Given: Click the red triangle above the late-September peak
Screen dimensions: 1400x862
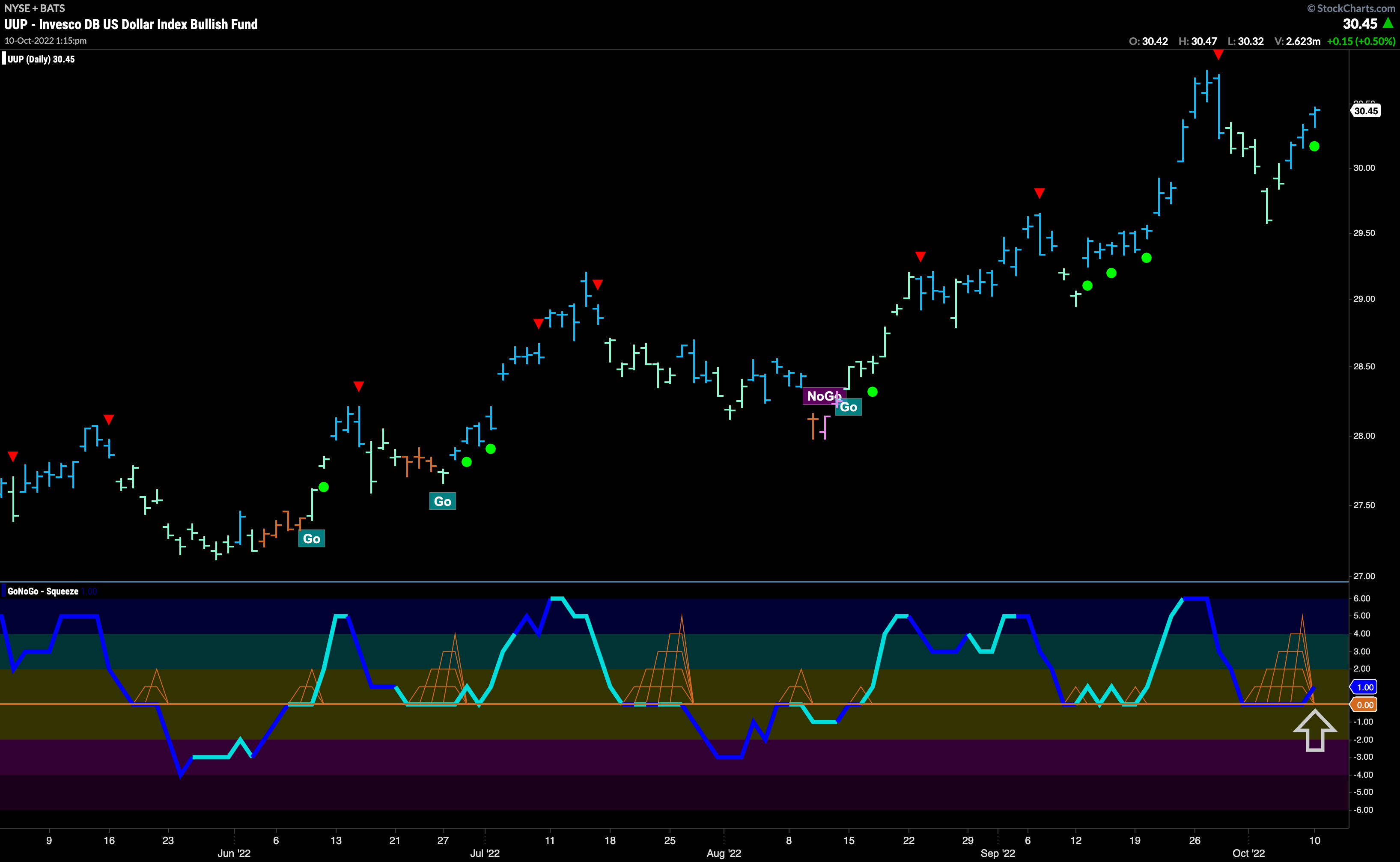Looking at the screenshot, I should pyautogui.click(x=1218, y=55).
